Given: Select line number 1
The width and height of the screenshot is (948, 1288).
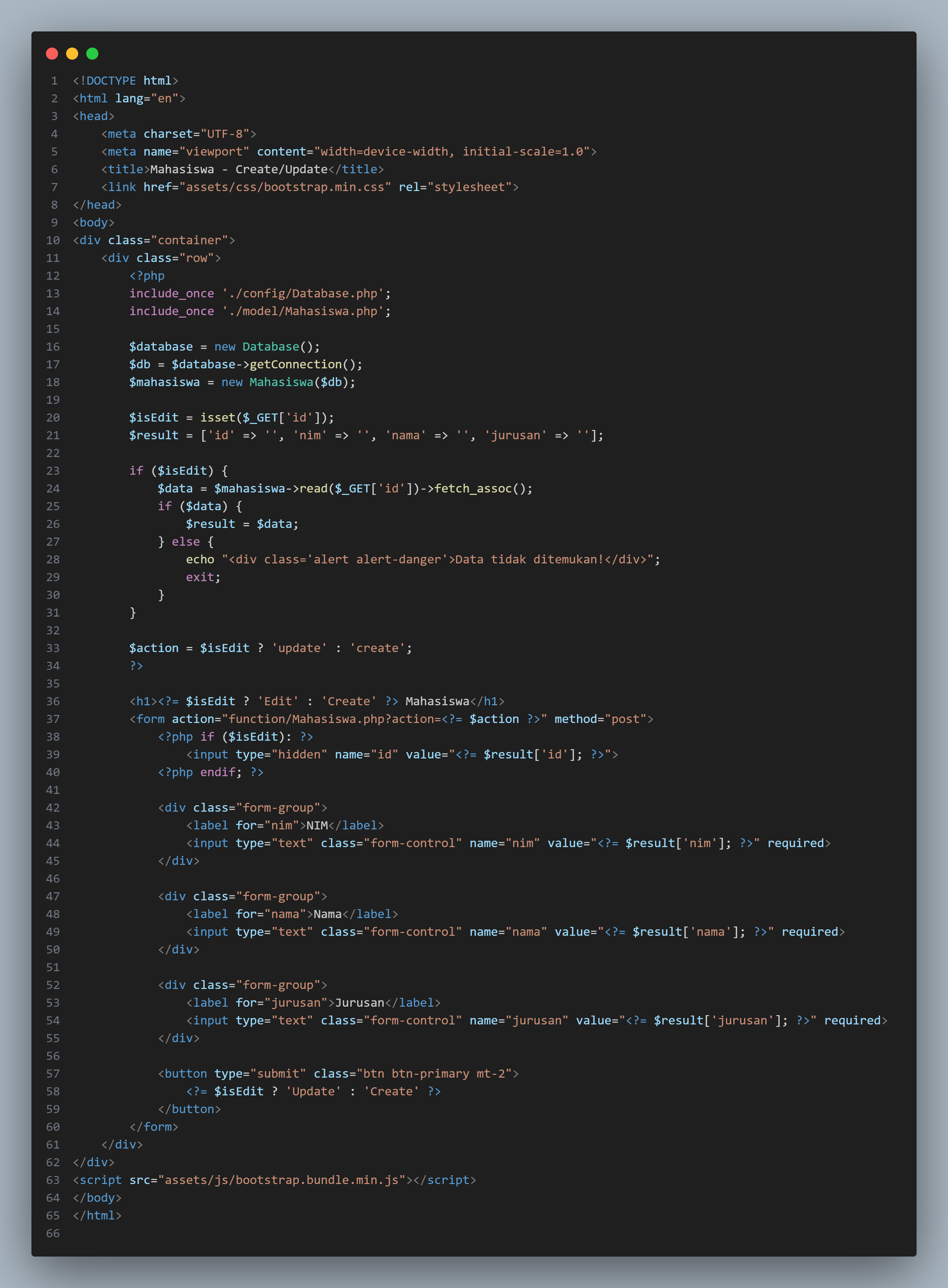Looking at the screenshot, I should [54, 80].
